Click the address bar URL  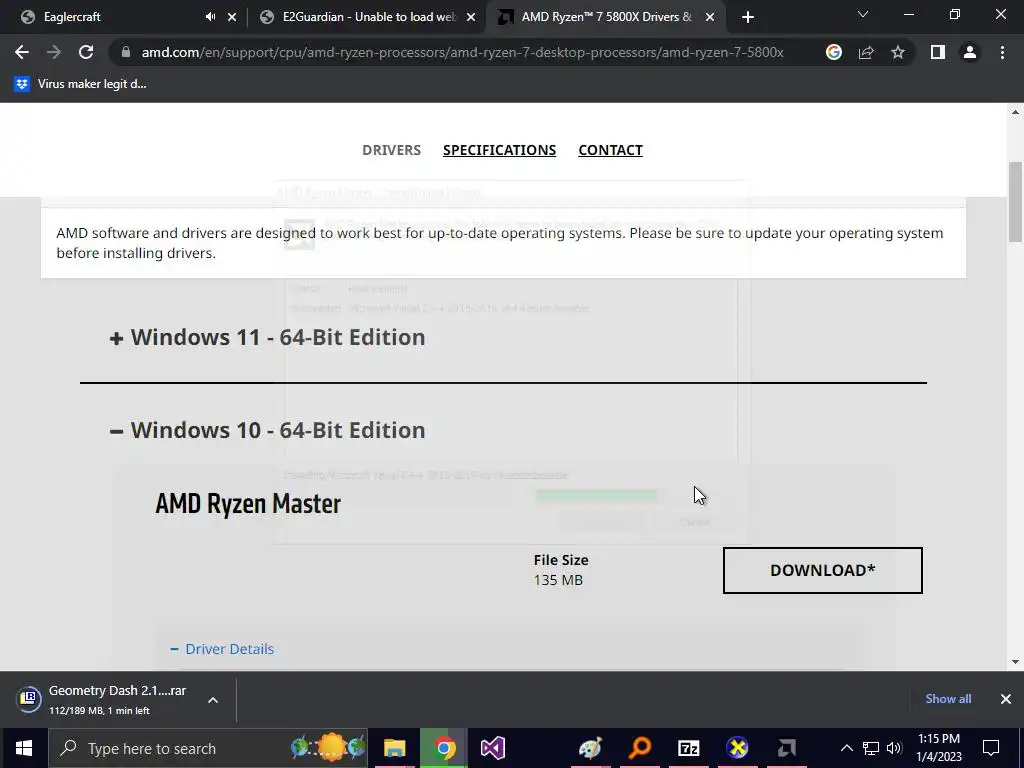pyautogui.click(x=462, y=52)
